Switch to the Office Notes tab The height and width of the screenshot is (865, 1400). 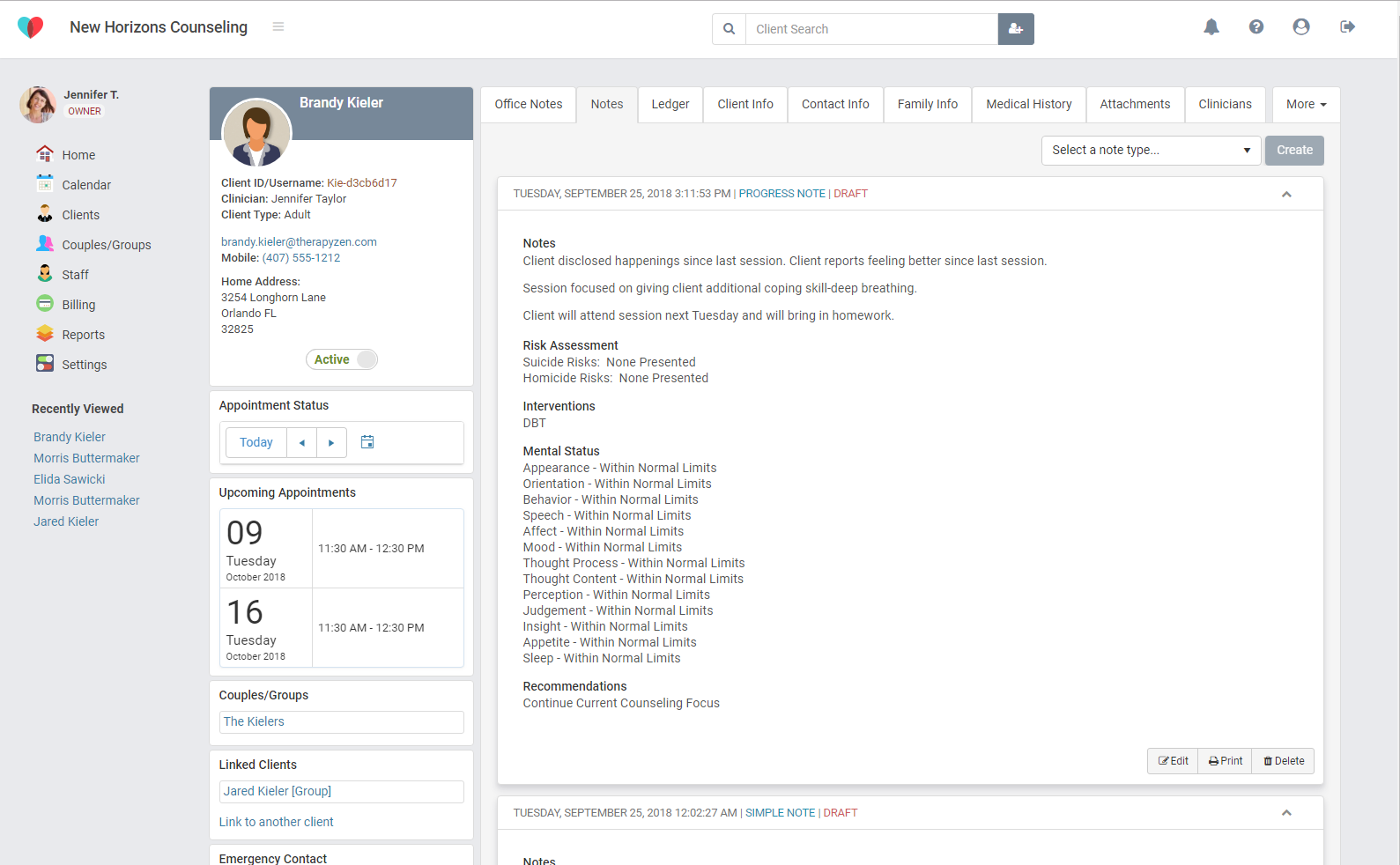pyautogui.click(x=529, y=104)
